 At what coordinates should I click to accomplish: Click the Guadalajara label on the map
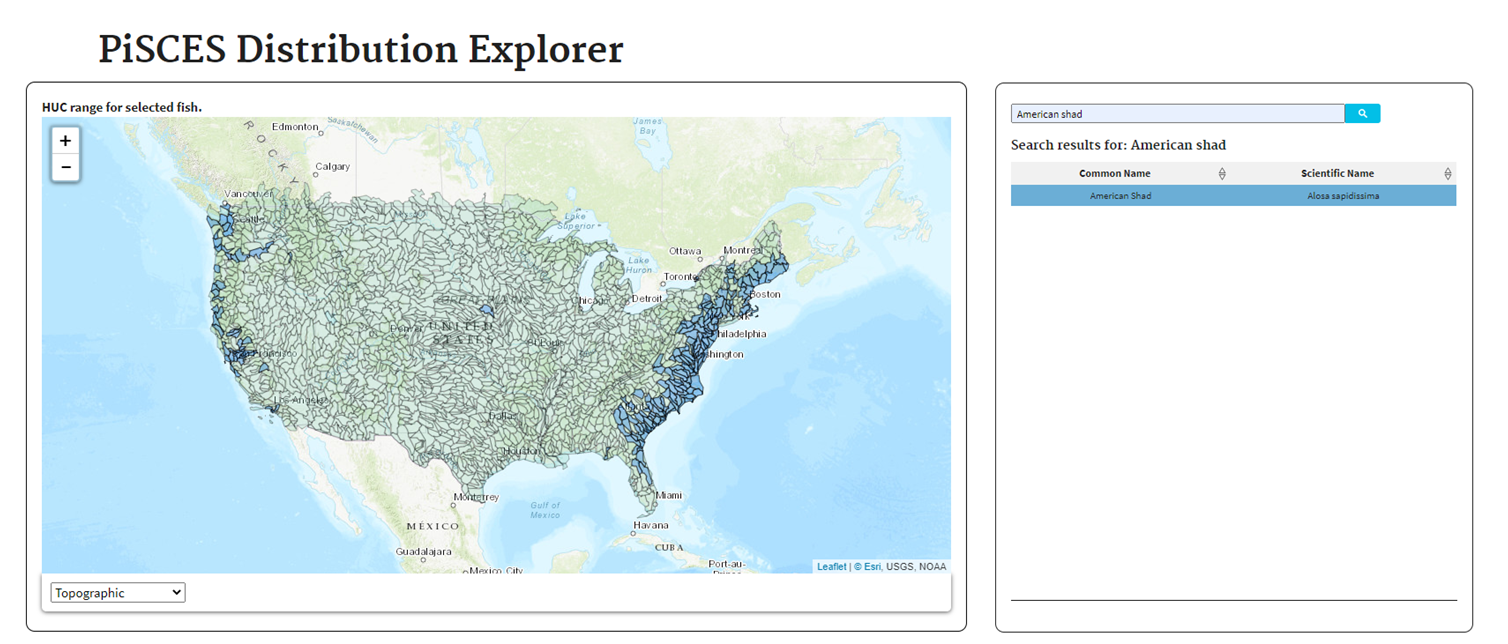(424, 552)
